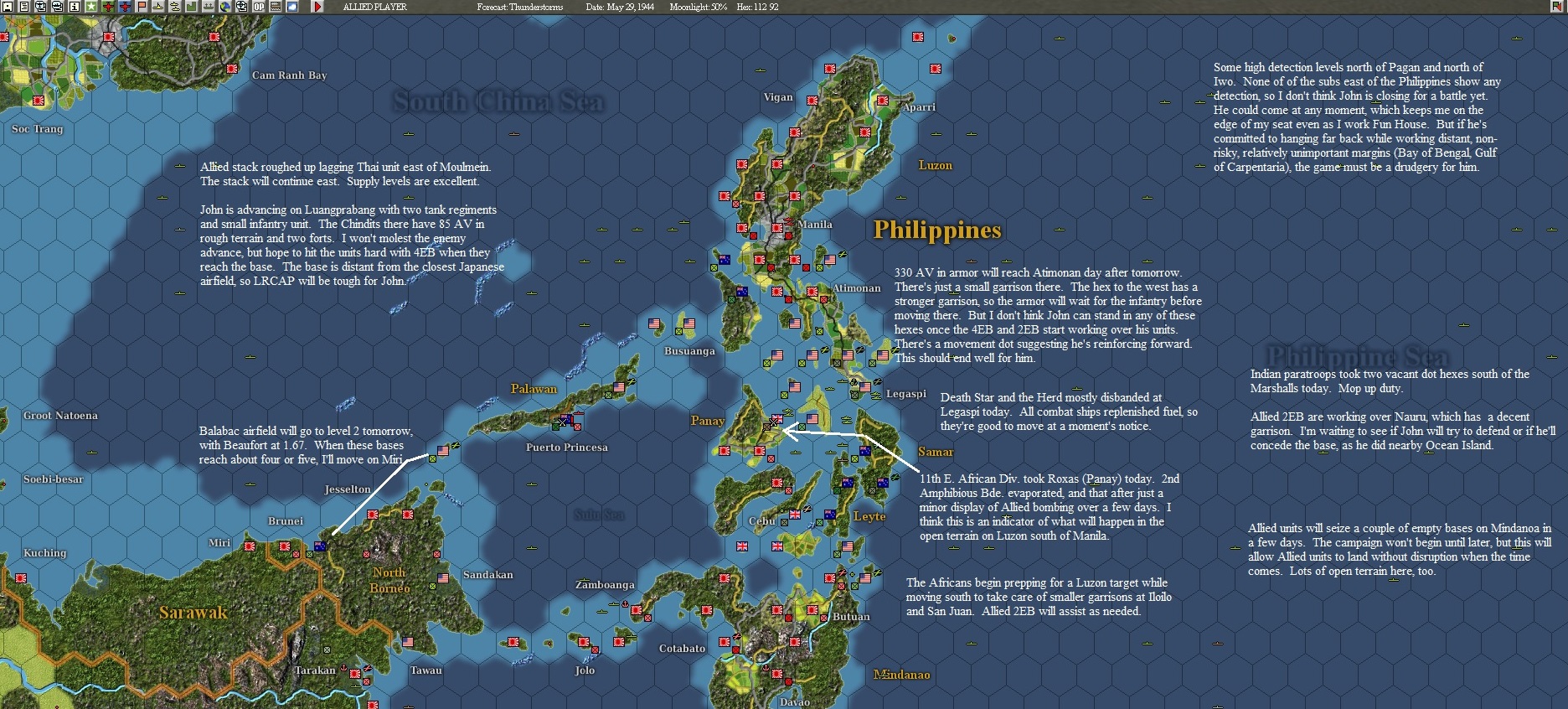Viewport: 1568px width, 709px height.
Task: Click the floppy disk save icon
Action: coord(8,7)
